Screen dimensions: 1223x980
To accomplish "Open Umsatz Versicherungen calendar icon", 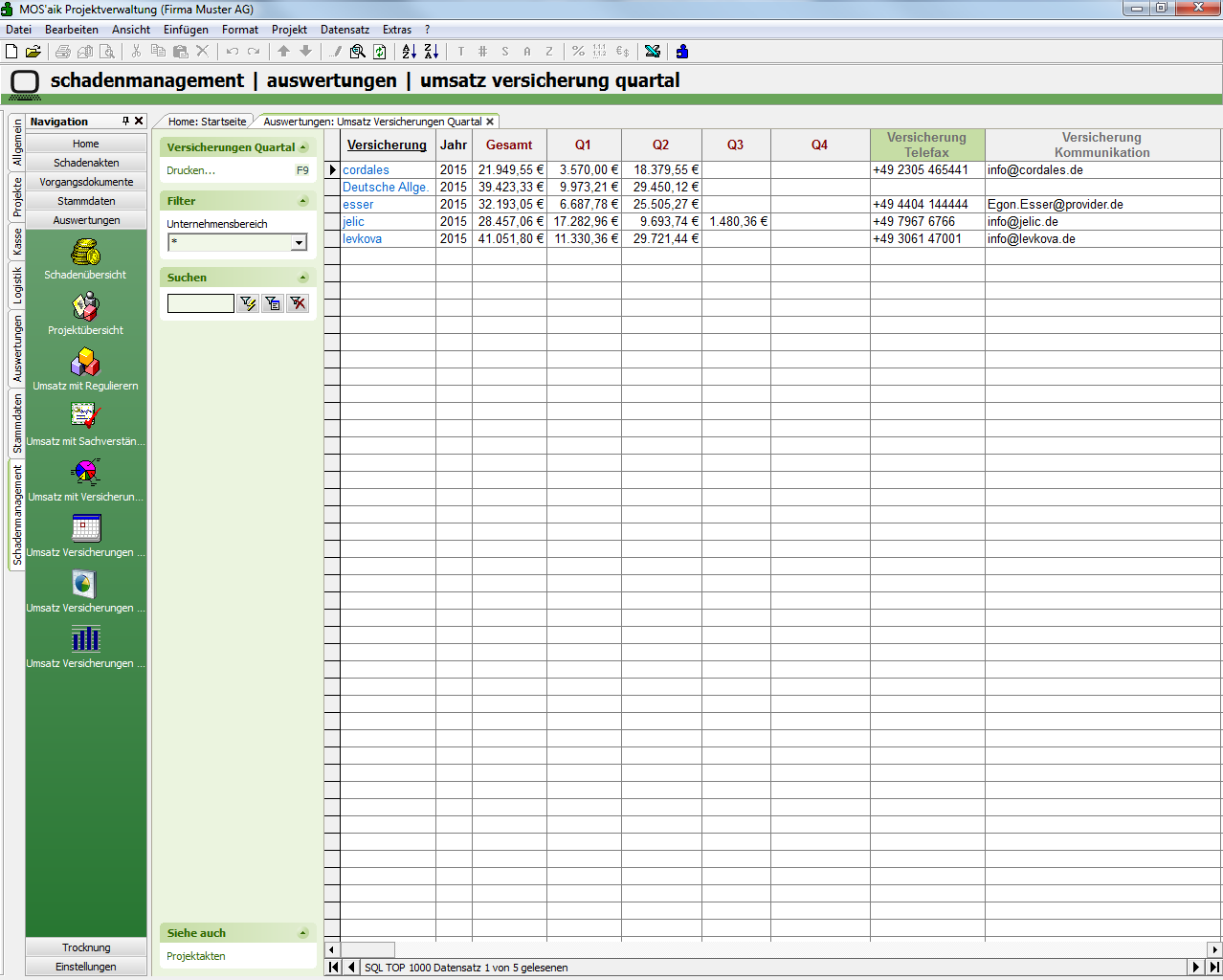I will (x=86, y=528).
